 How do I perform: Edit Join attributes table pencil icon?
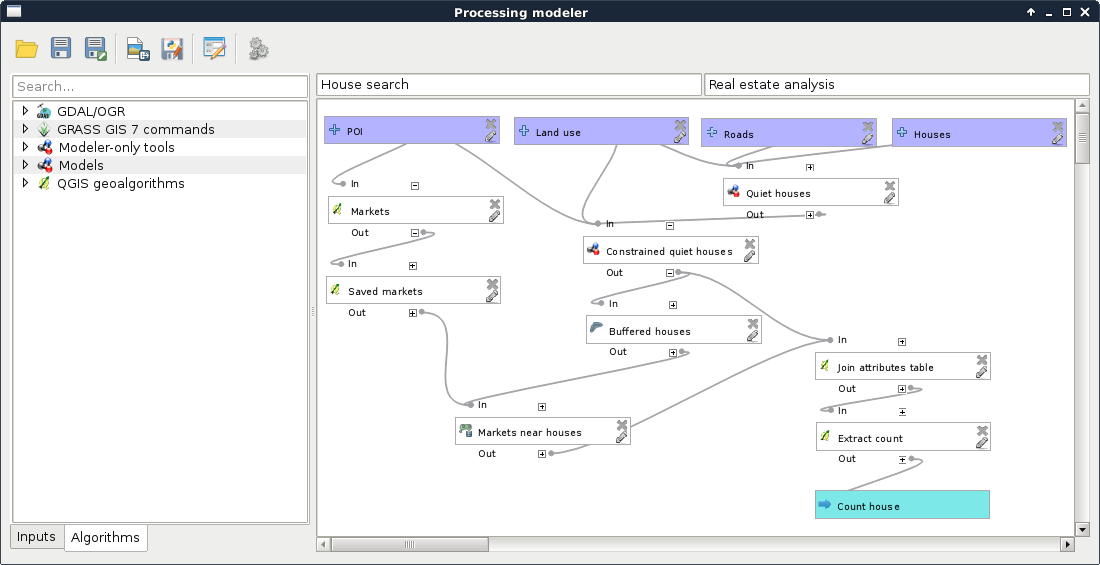(x=982, y=372)
